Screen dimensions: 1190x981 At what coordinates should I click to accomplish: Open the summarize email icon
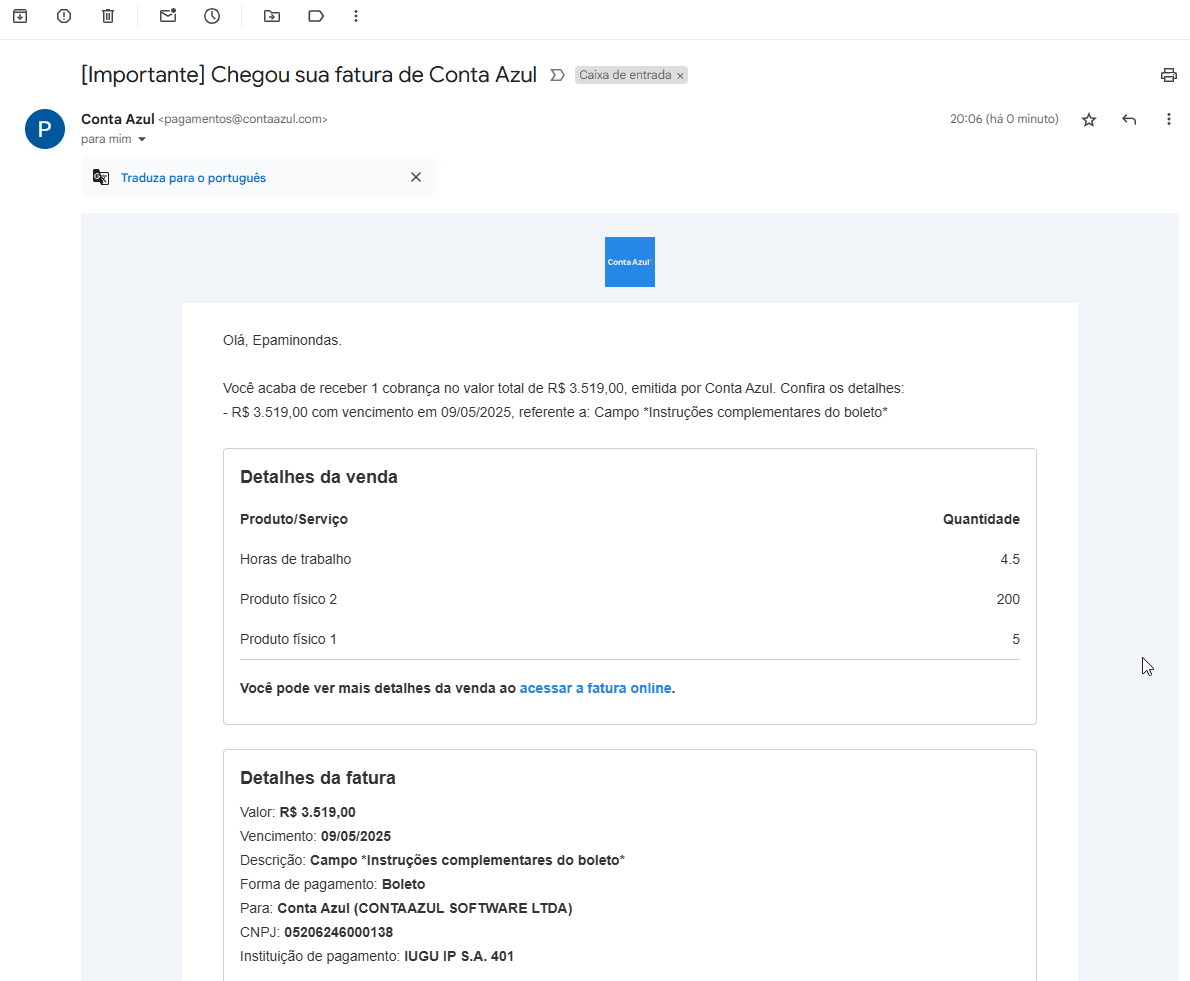click(x=558, y=74)
